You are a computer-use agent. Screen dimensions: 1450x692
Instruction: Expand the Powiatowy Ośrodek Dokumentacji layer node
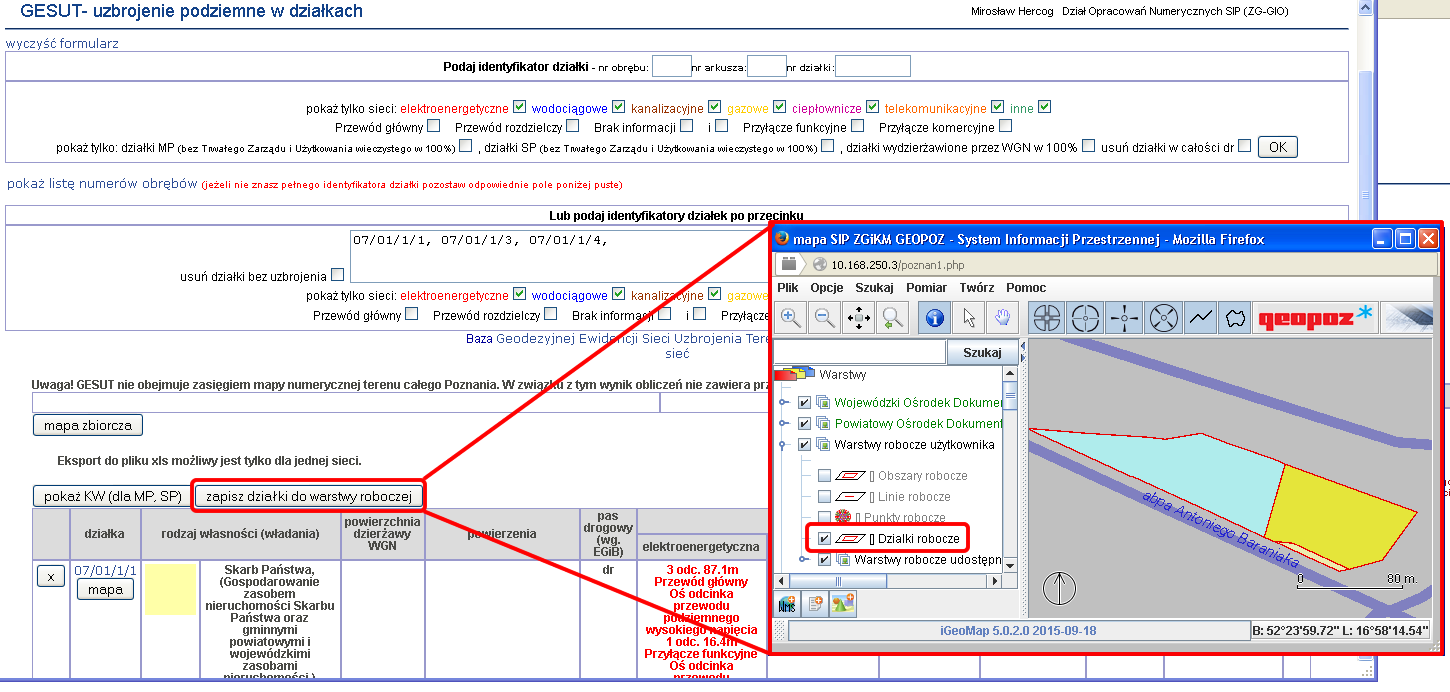click(x=784, y=424)
